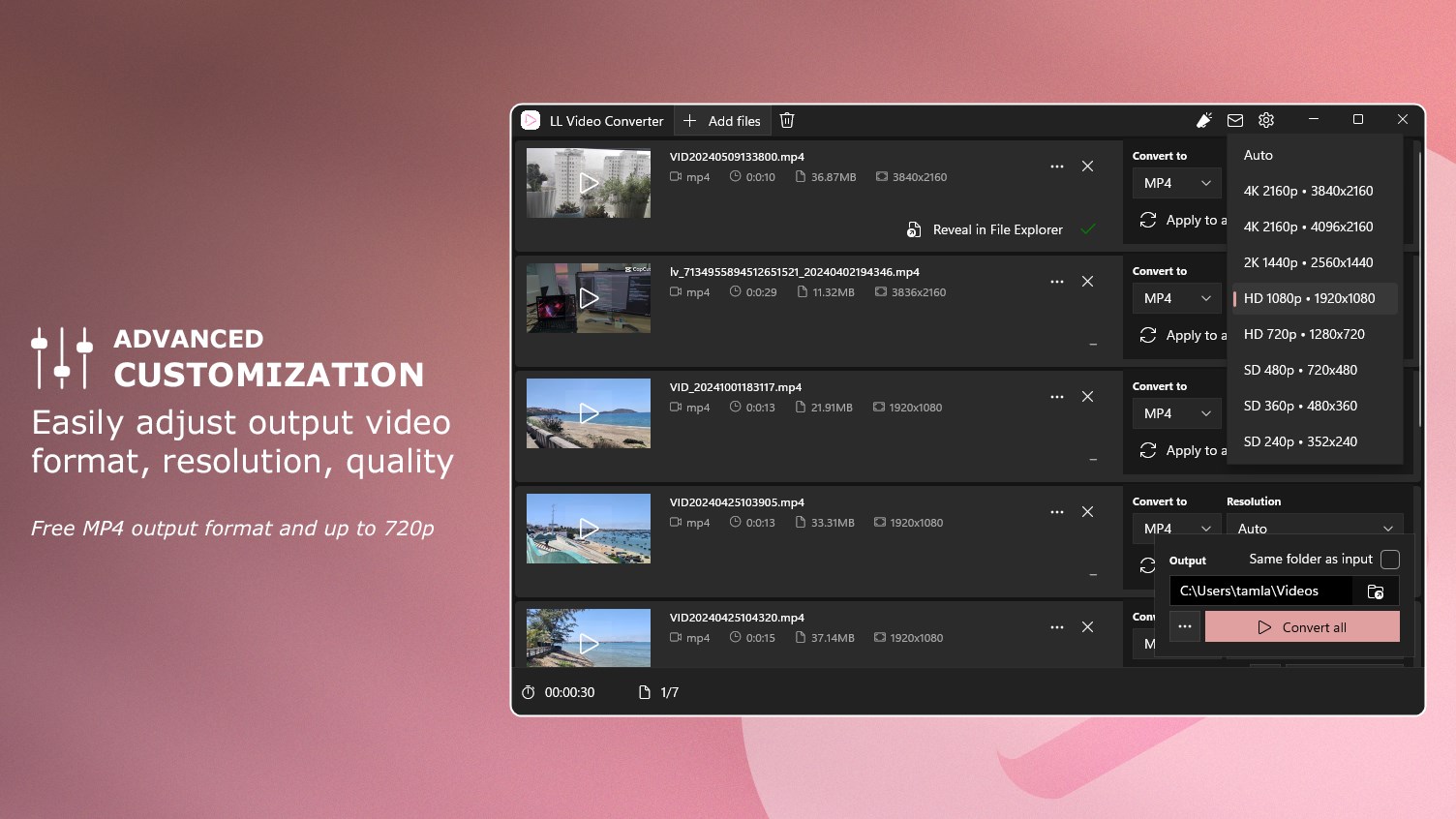Viewport: 1456px width, 819px height.
Task: Click the green checkmark on first video
Action: 1088,229
